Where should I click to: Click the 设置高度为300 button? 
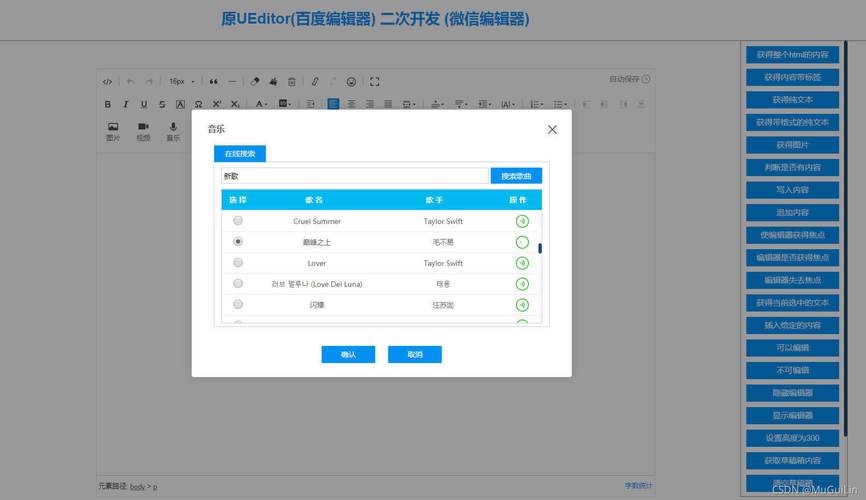coord(793,438)
